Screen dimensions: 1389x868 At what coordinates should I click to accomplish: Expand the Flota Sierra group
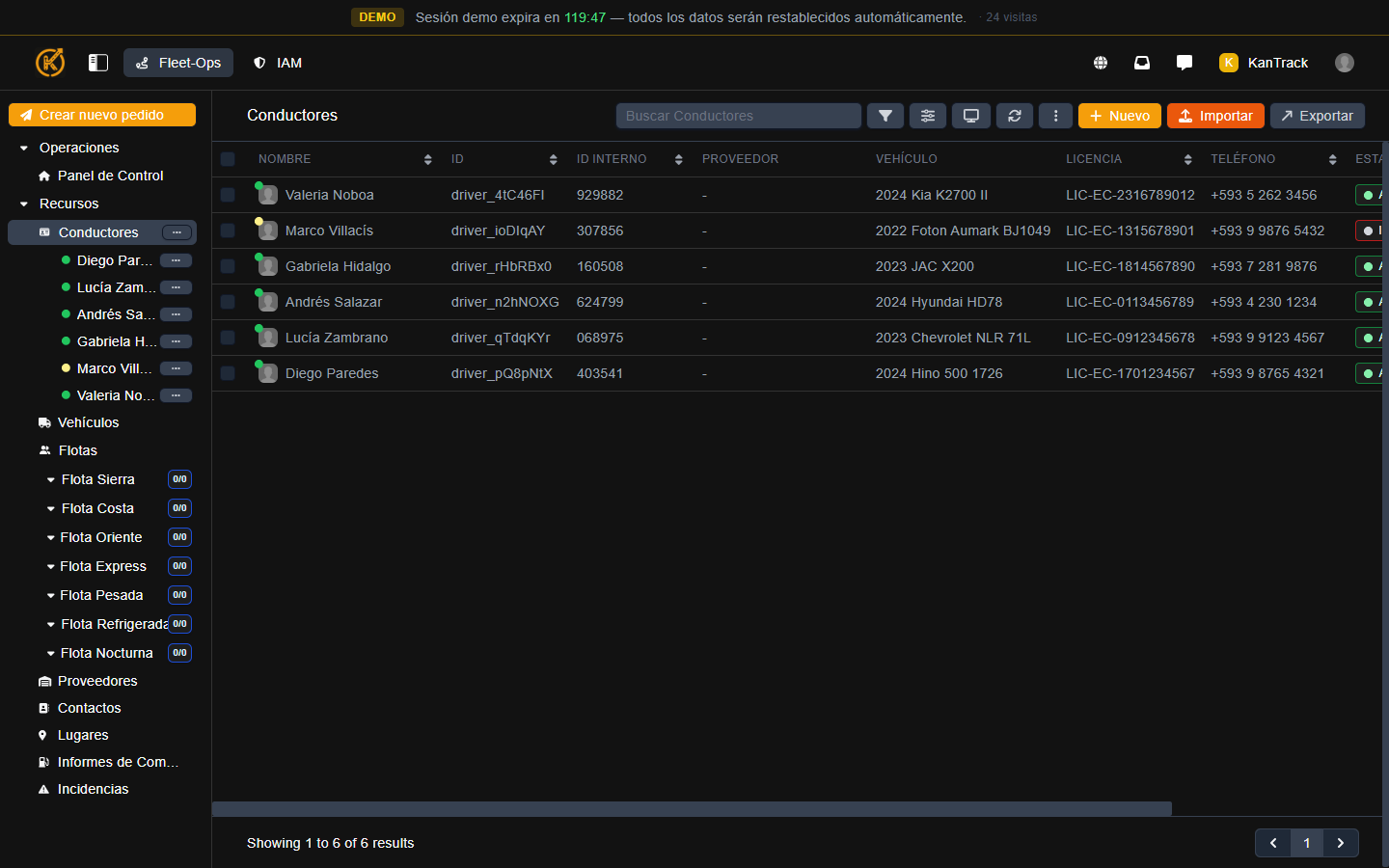coord(51,479)
